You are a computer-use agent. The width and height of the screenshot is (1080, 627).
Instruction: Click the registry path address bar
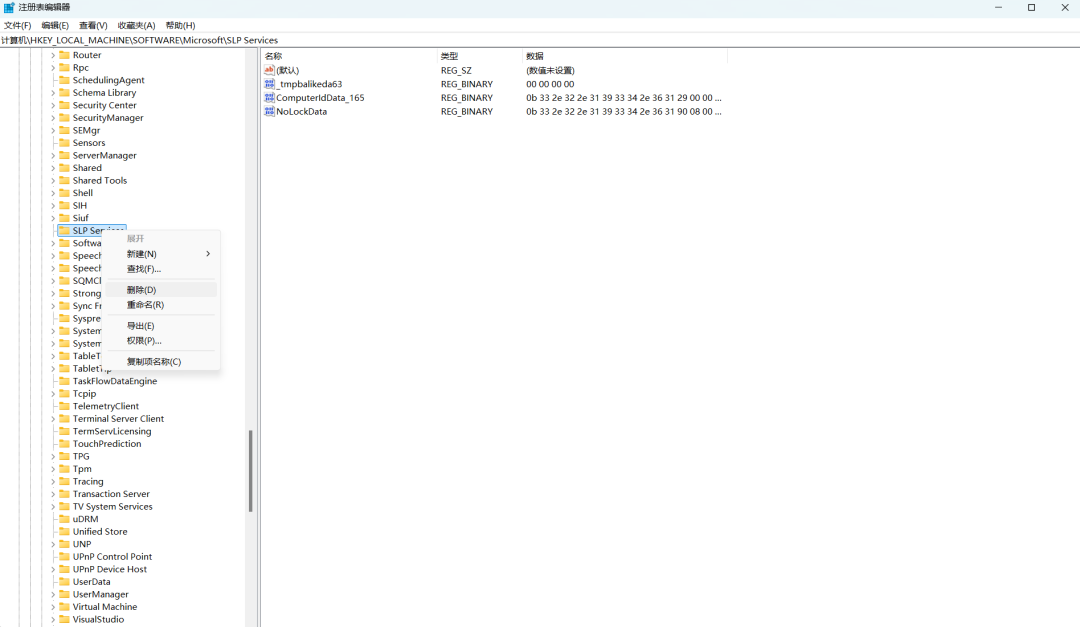coord(500,40)
